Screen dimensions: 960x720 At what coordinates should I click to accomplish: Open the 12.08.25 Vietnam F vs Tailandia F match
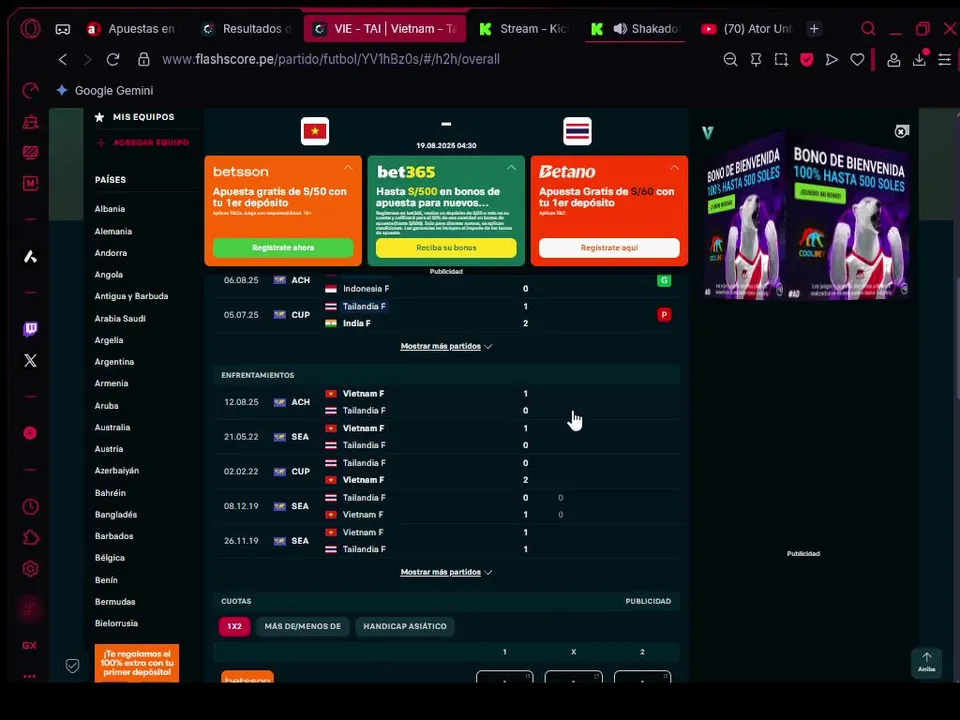point(446,402)
